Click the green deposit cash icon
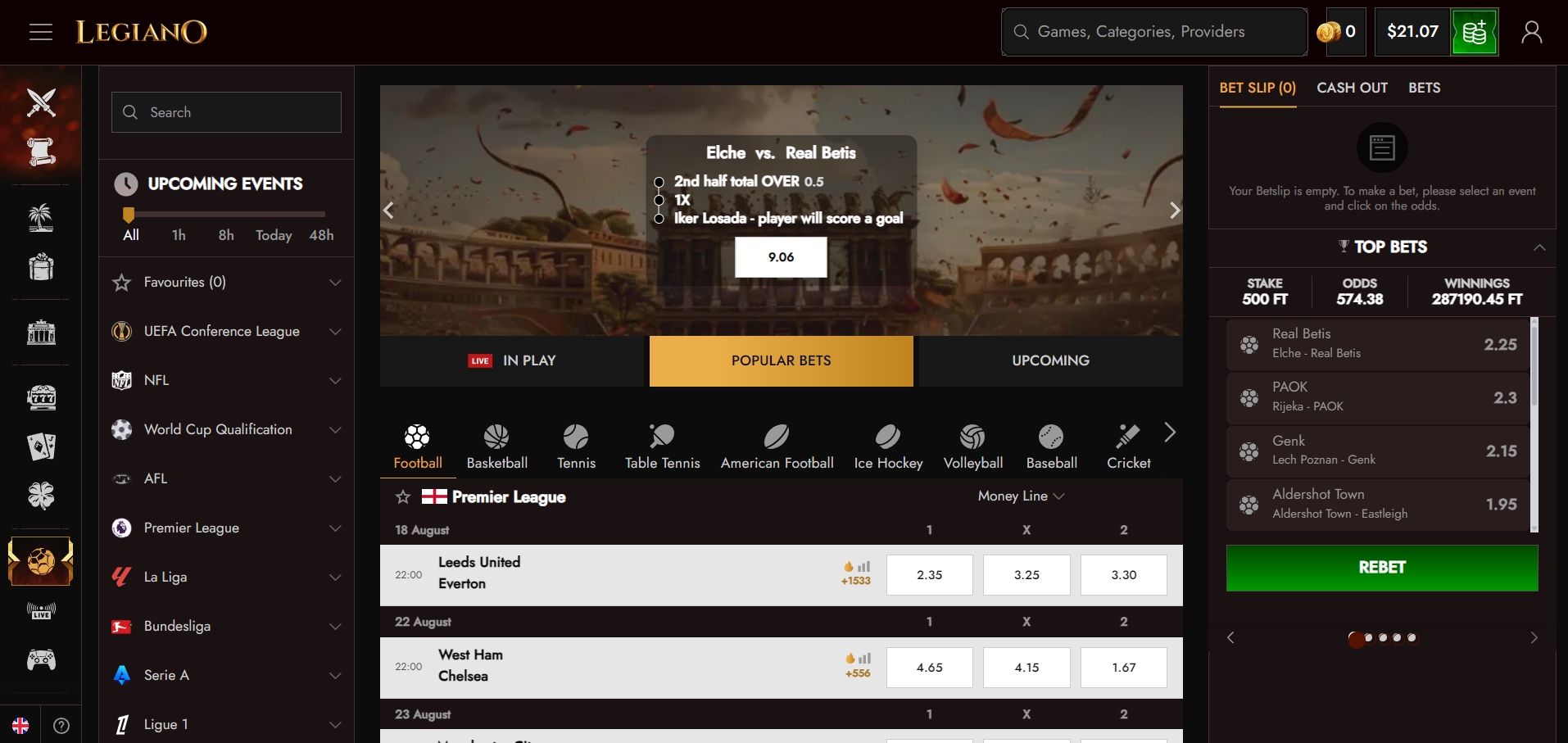The image size is (1568, 743). tap(1475, 32)
